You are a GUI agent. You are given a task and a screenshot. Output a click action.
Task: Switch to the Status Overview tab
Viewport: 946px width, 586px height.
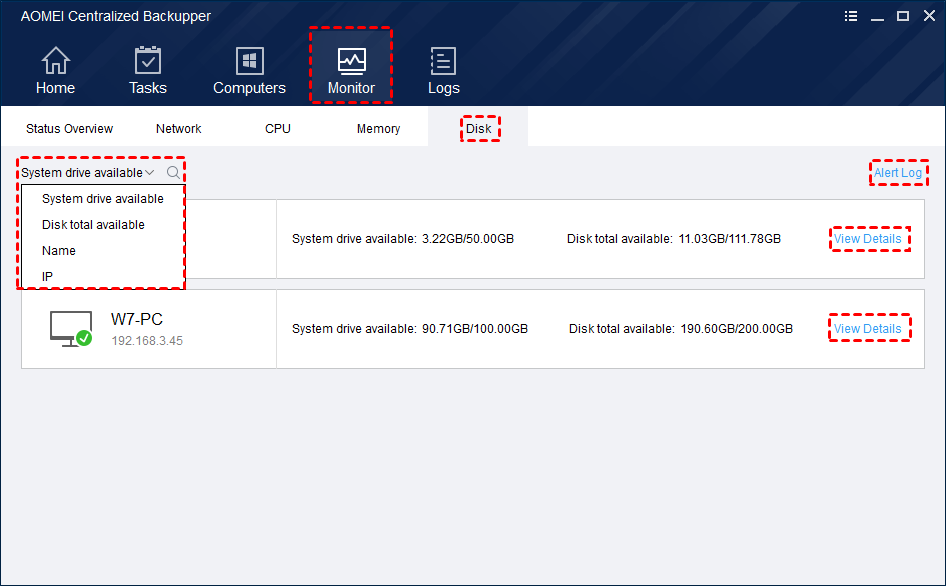click(x=69, y=129)
